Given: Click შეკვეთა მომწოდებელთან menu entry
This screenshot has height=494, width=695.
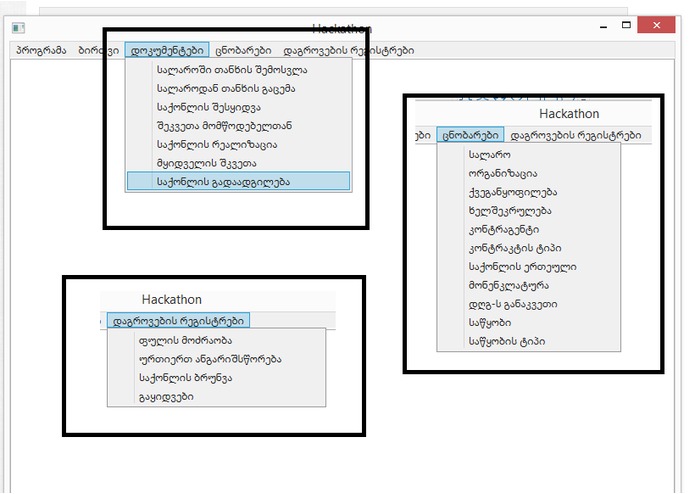Looking at the screenshot, I should coord(238,126).
